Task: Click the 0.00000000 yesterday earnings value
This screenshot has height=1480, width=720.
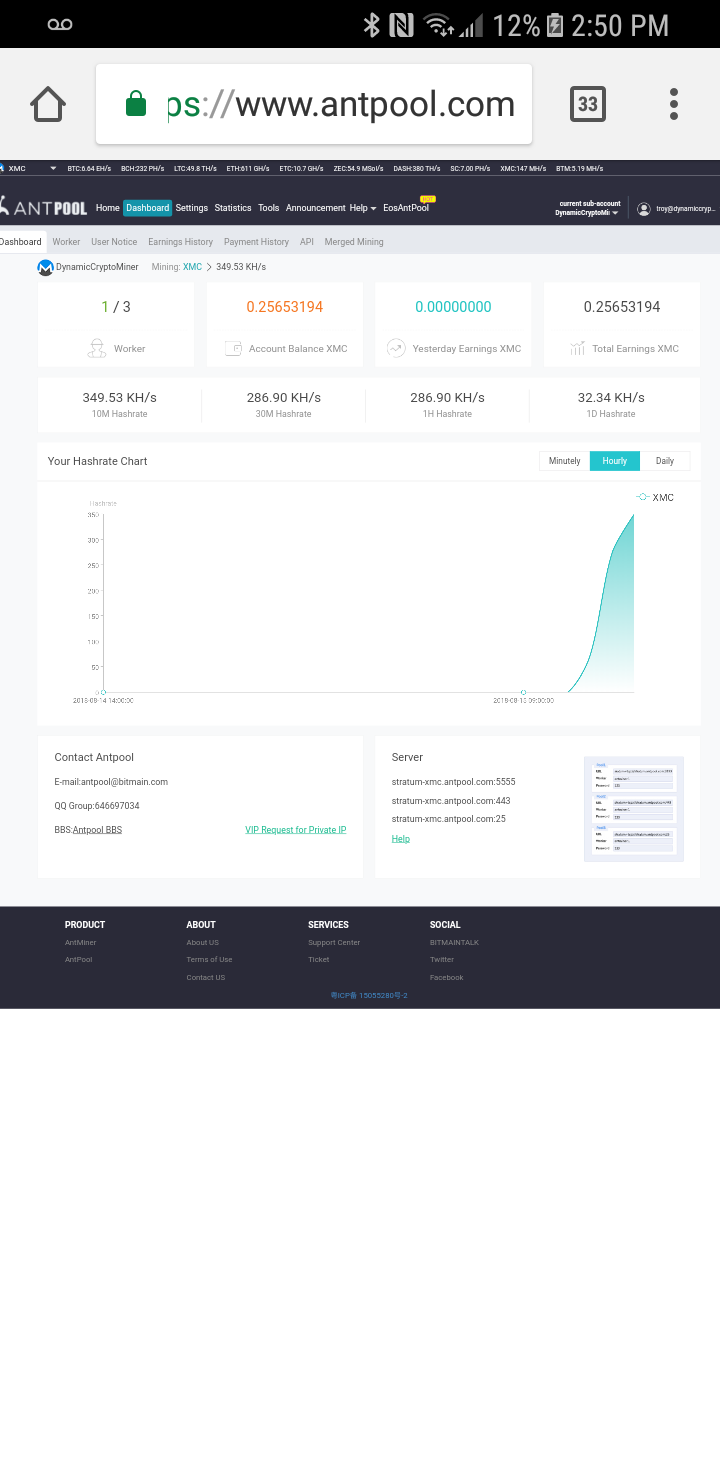Action: (x=453, y=307)
